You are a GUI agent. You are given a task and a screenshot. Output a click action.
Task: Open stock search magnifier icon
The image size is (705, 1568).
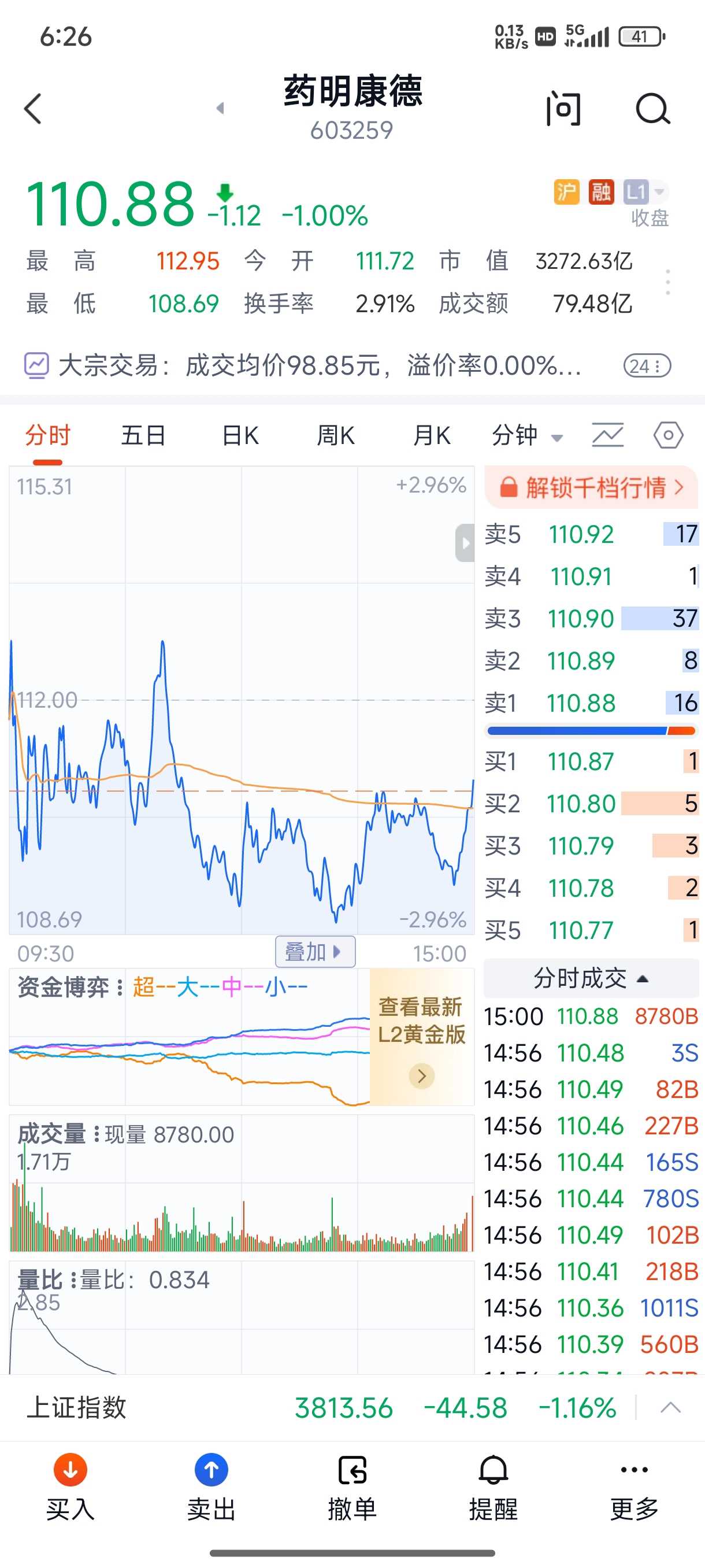(652, 109)
